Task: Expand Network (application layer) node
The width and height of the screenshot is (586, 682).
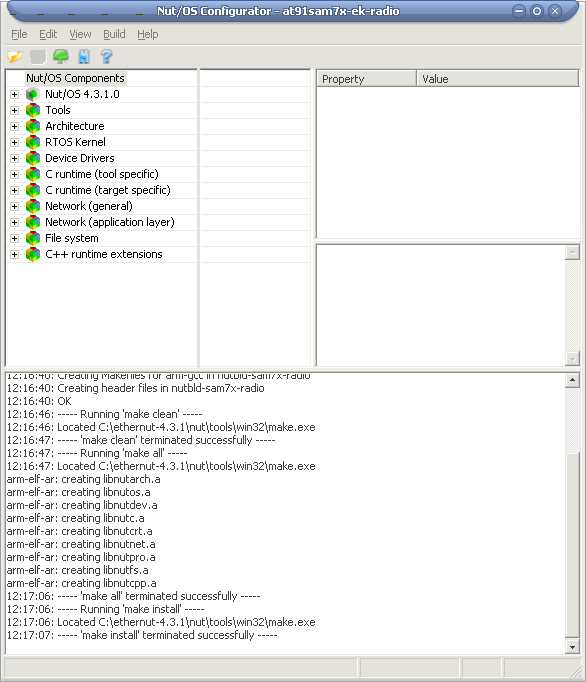Action: click(x=14, y=223)
